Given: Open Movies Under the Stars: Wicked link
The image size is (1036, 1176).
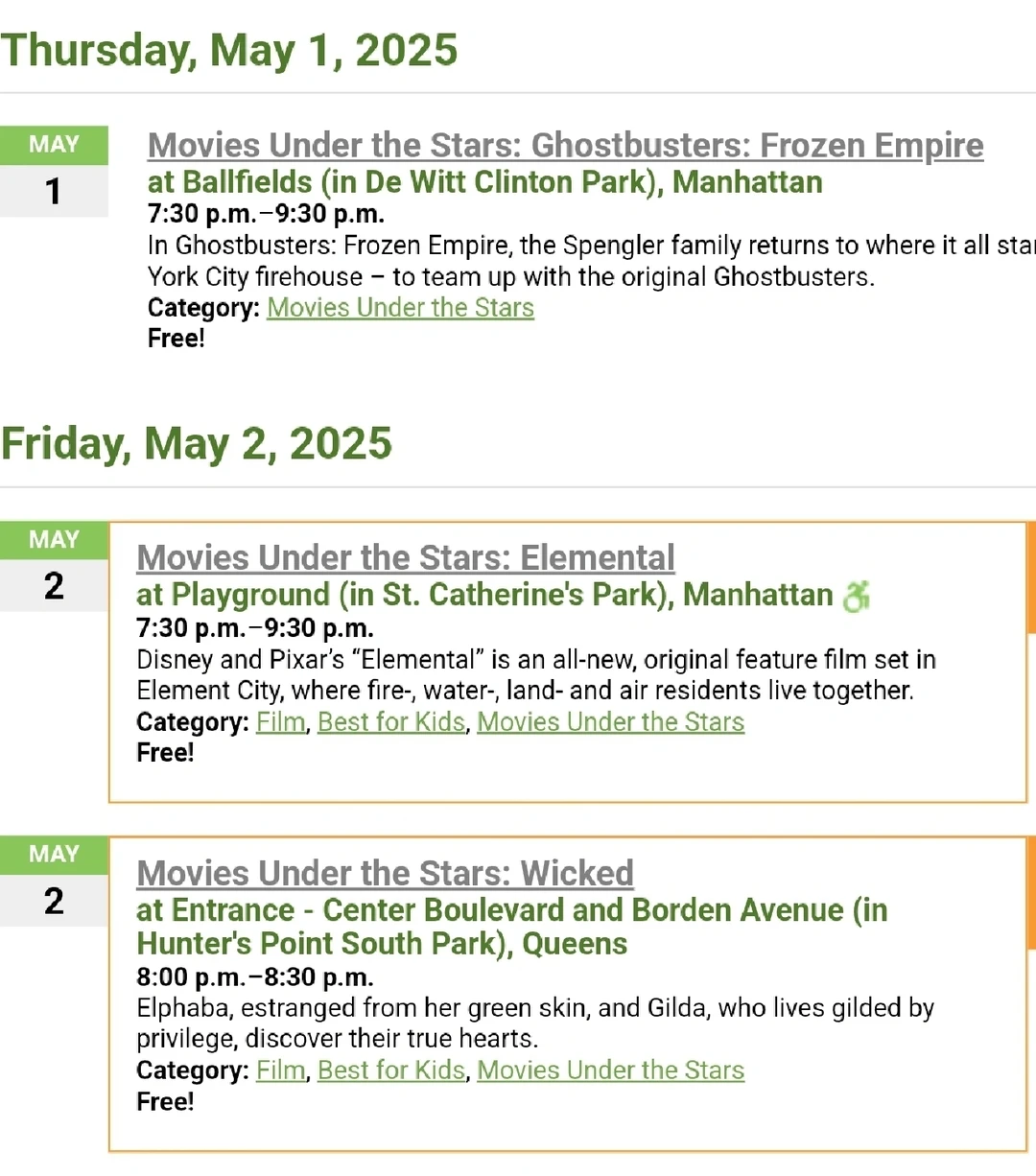Looking at the screenshot, I should (x=385, y=874).
